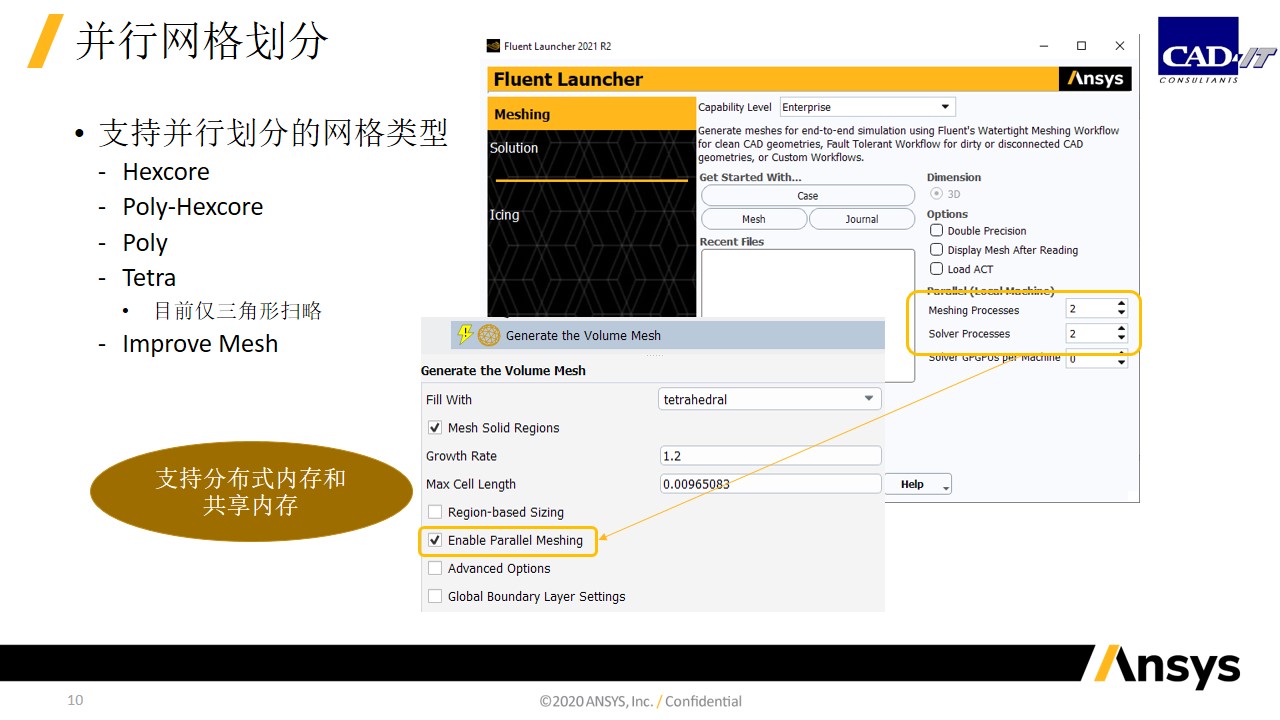
Task: Enable the Double Precision option
Action: [x=937, y=231]
